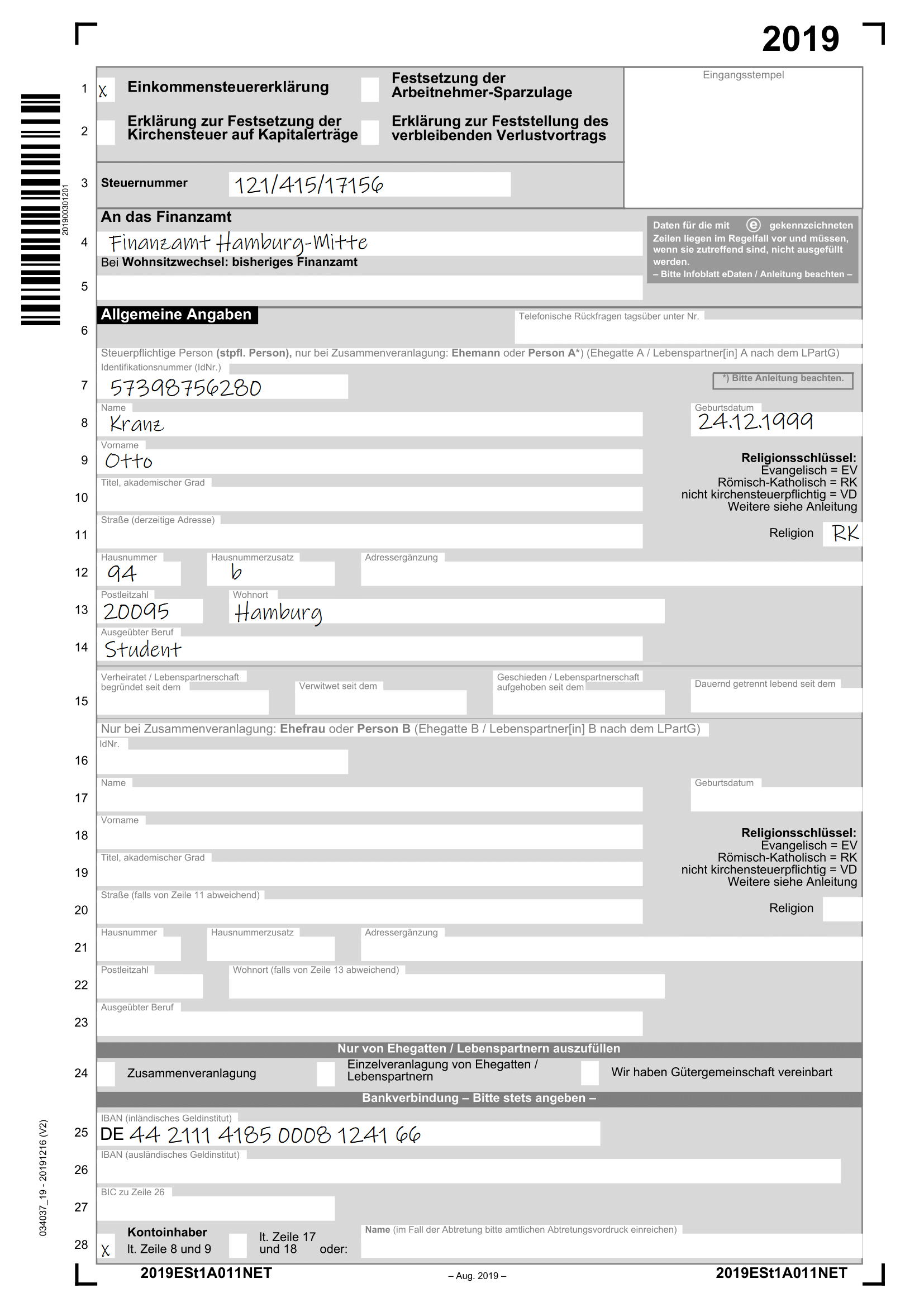Click the Adressergänzung field in line 12
Viewport: 924px width, 1307px height.
pyautogui.click(x=612, y=574)
